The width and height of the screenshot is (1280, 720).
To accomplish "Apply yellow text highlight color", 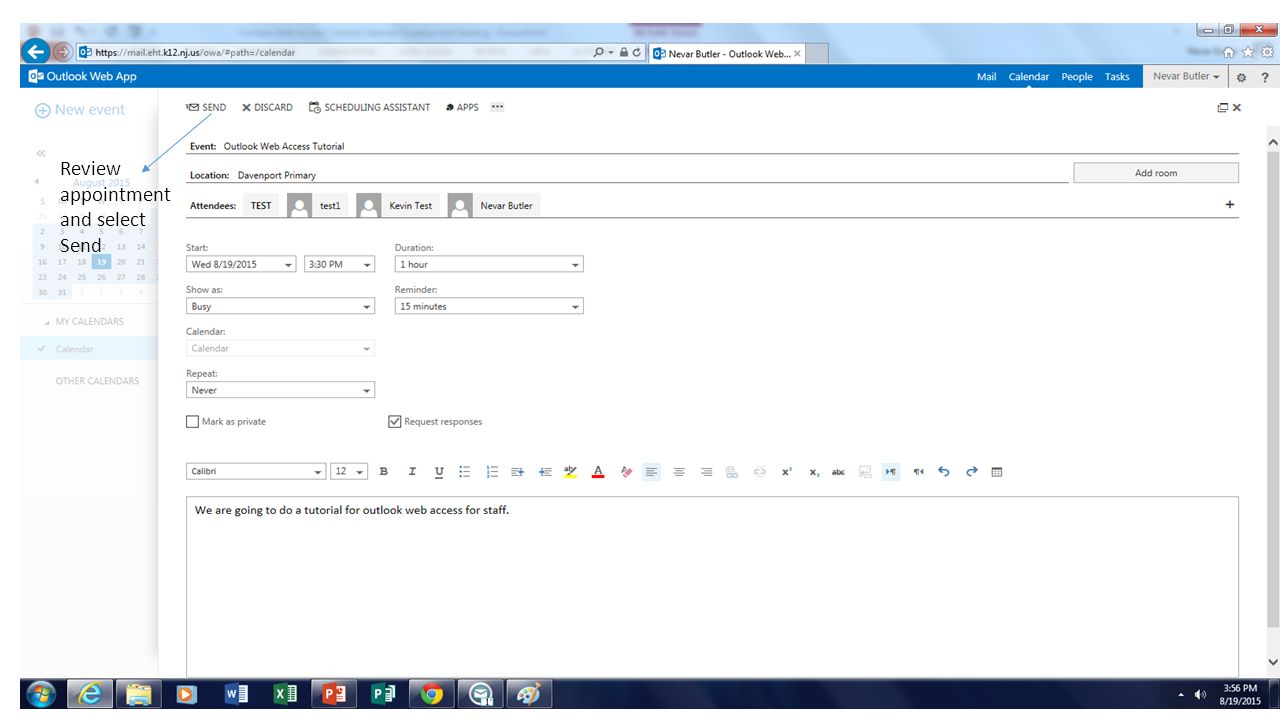I will (x=571, y=472).
